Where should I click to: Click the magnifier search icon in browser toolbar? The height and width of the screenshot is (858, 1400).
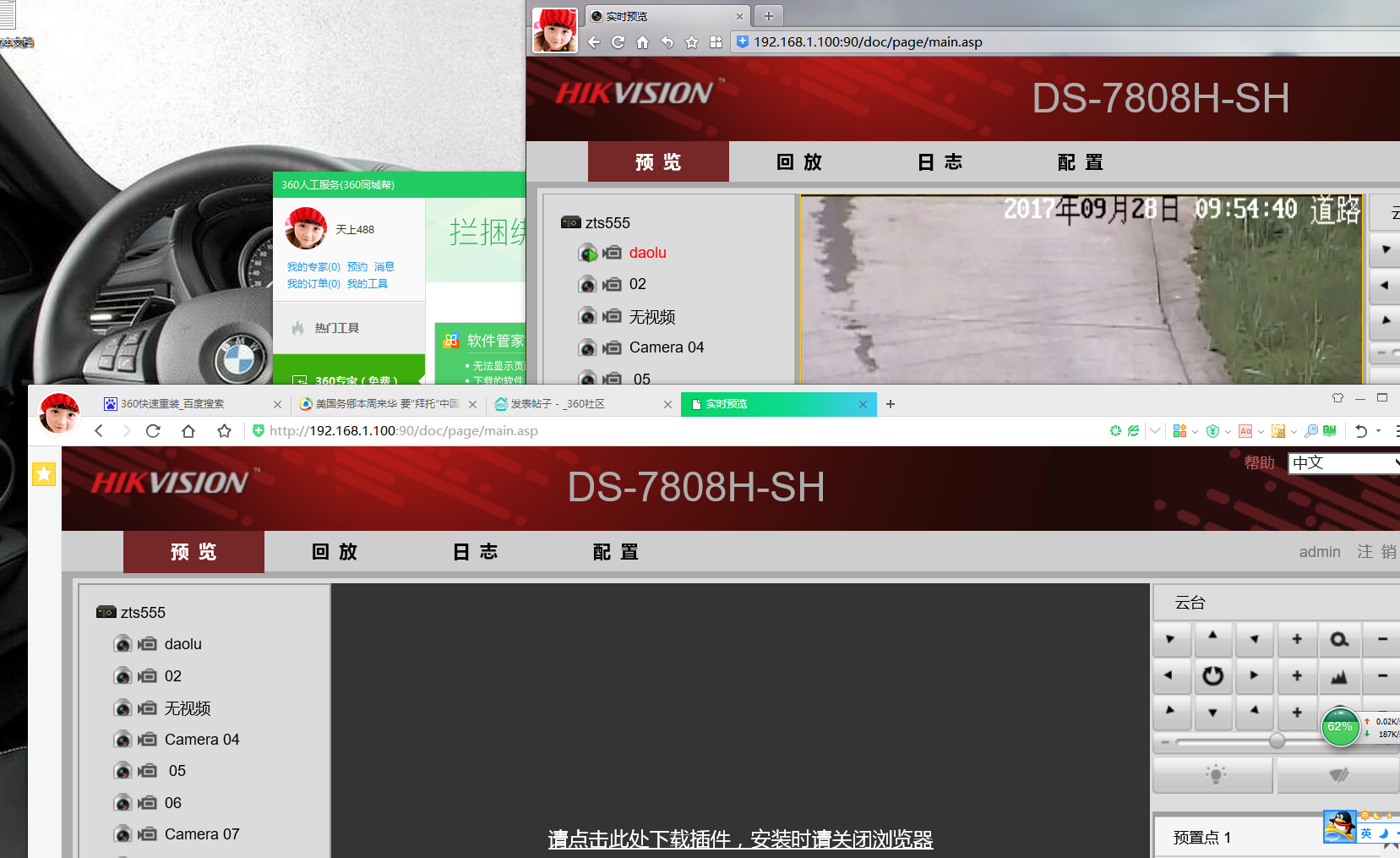(1311, 431)
